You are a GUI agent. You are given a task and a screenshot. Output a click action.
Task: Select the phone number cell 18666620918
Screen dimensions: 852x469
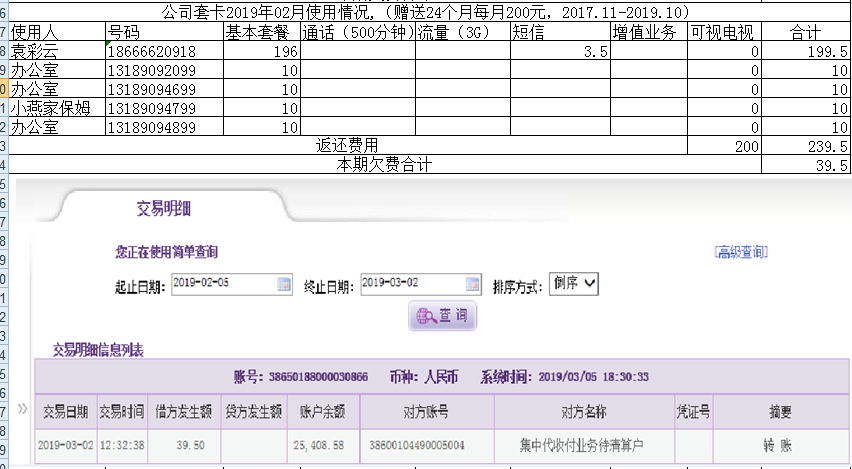[162, 51]
